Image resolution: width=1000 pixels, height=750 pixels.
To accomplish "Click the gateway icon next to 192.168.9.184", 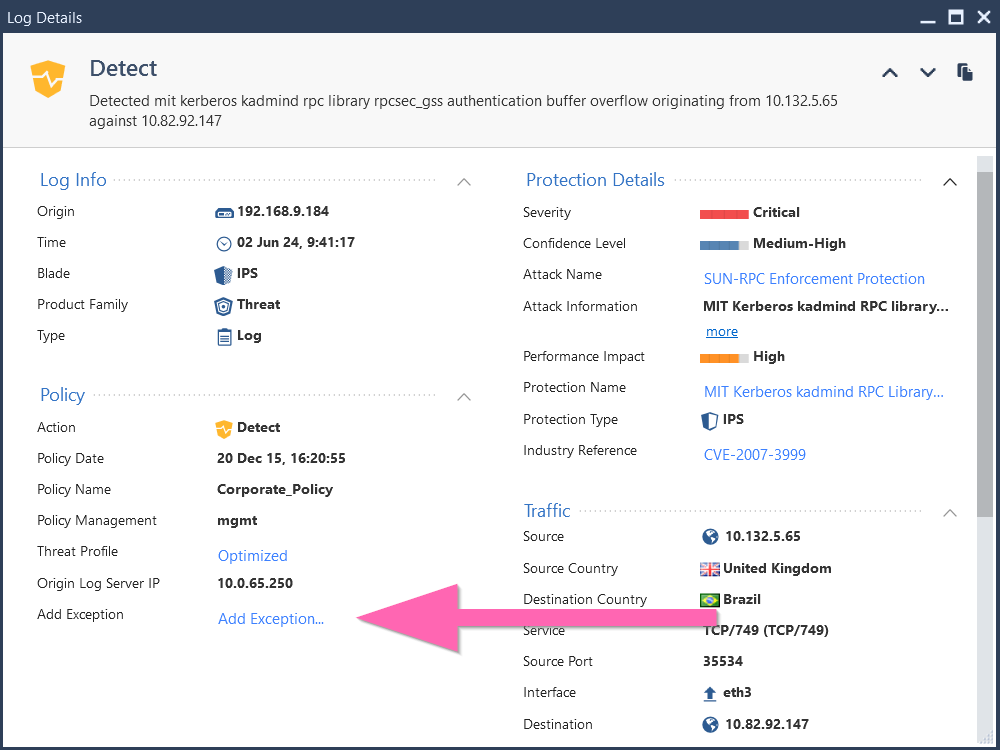I will tap(223, 211).
